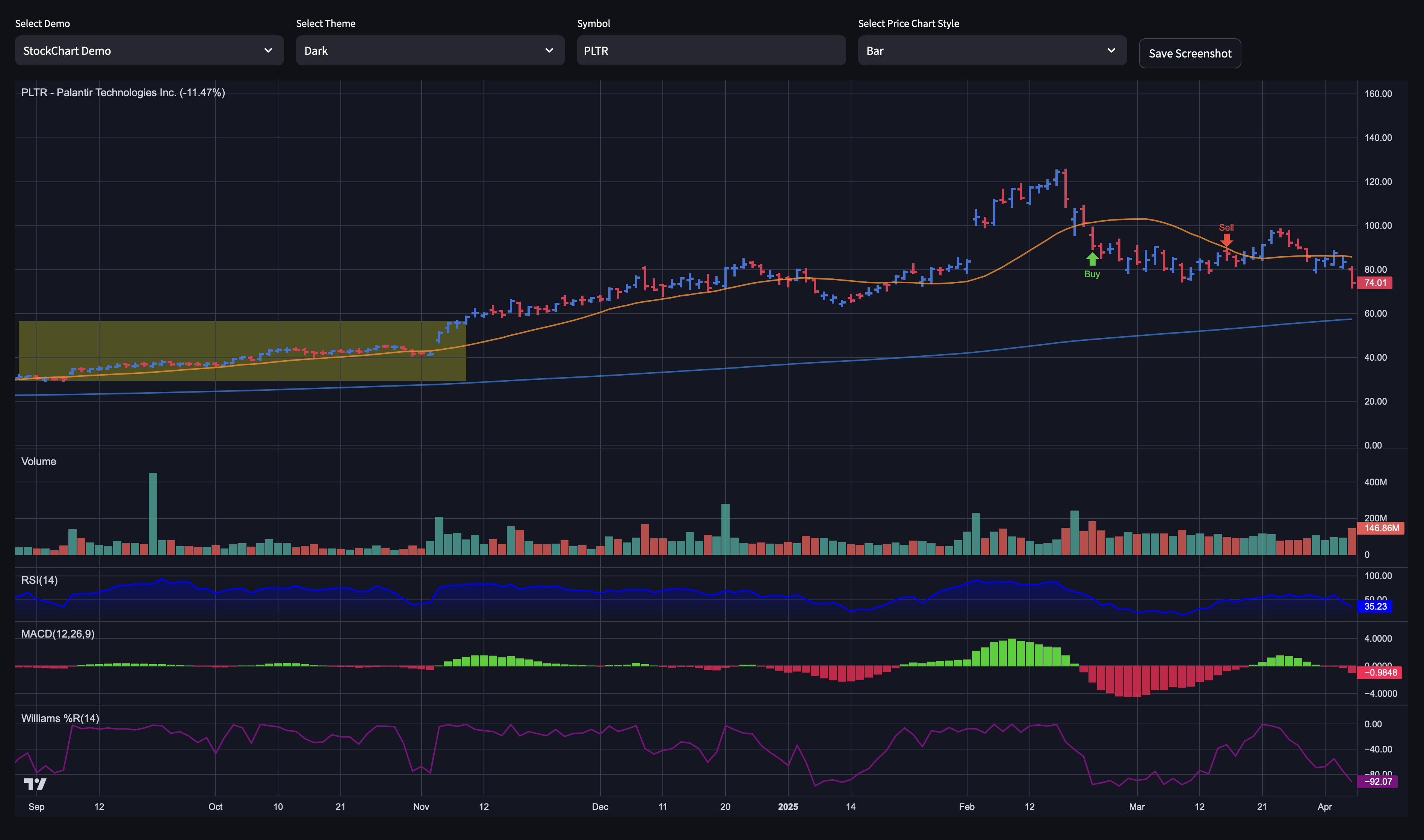Viewport: 1424px width, 840px height.
Task: Expand the Dark theme dropdown
Action: (430, 50)
